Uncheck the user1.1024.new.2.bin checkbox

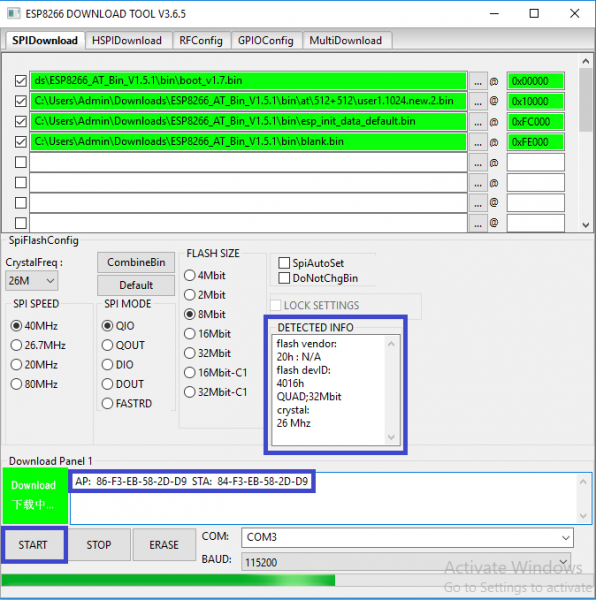coord(21,101)
